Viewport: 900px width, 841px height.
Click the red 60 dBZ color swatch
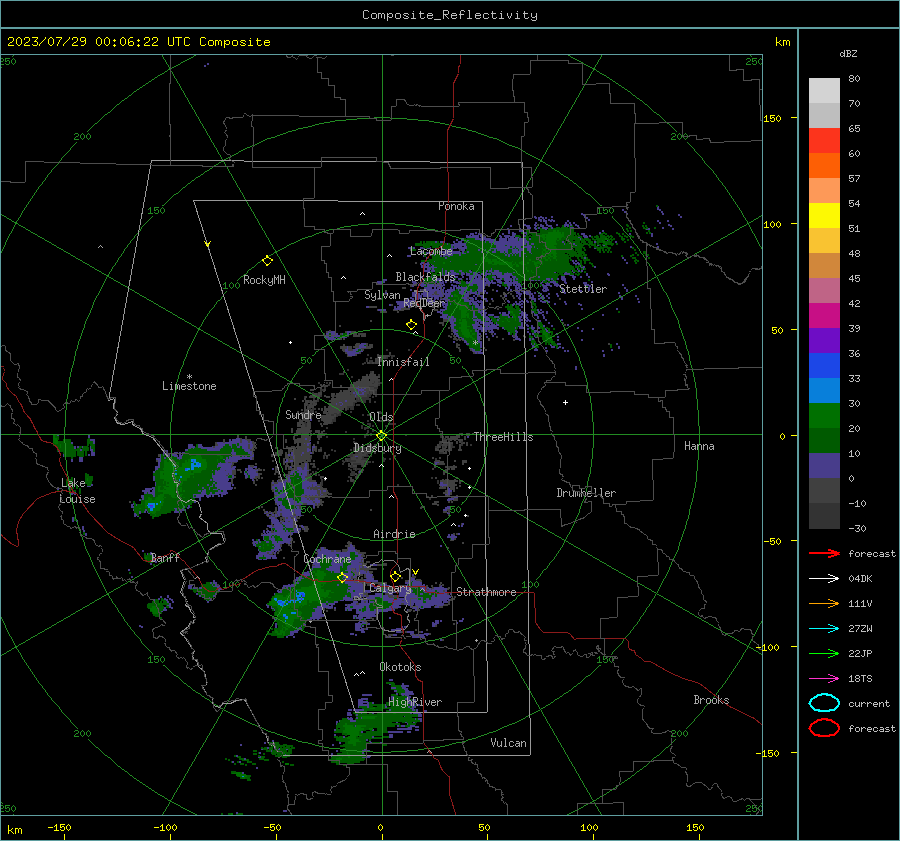pyautogui.click(x=824, y=141)
